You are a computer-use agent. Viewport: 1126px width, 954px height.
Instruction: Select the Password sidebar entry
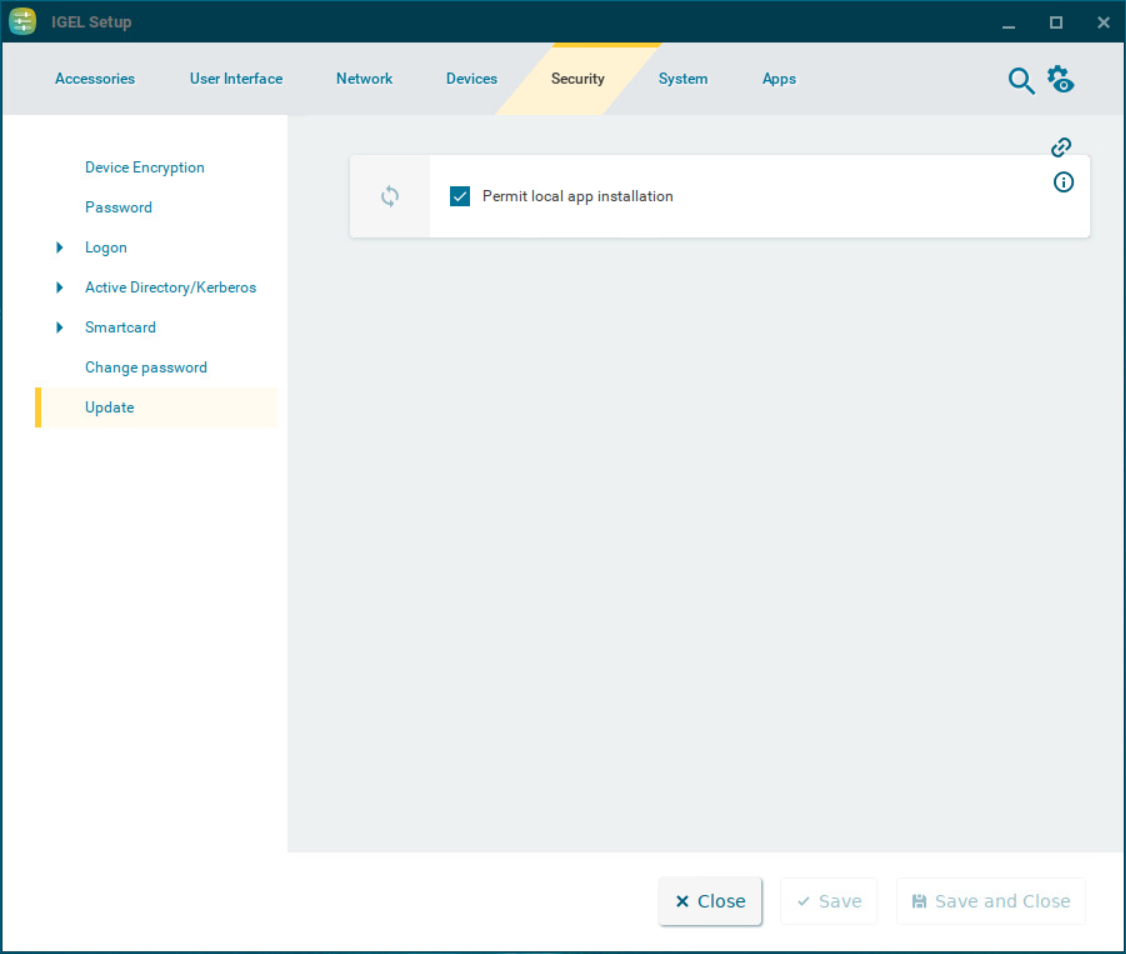tap(119, 208)
